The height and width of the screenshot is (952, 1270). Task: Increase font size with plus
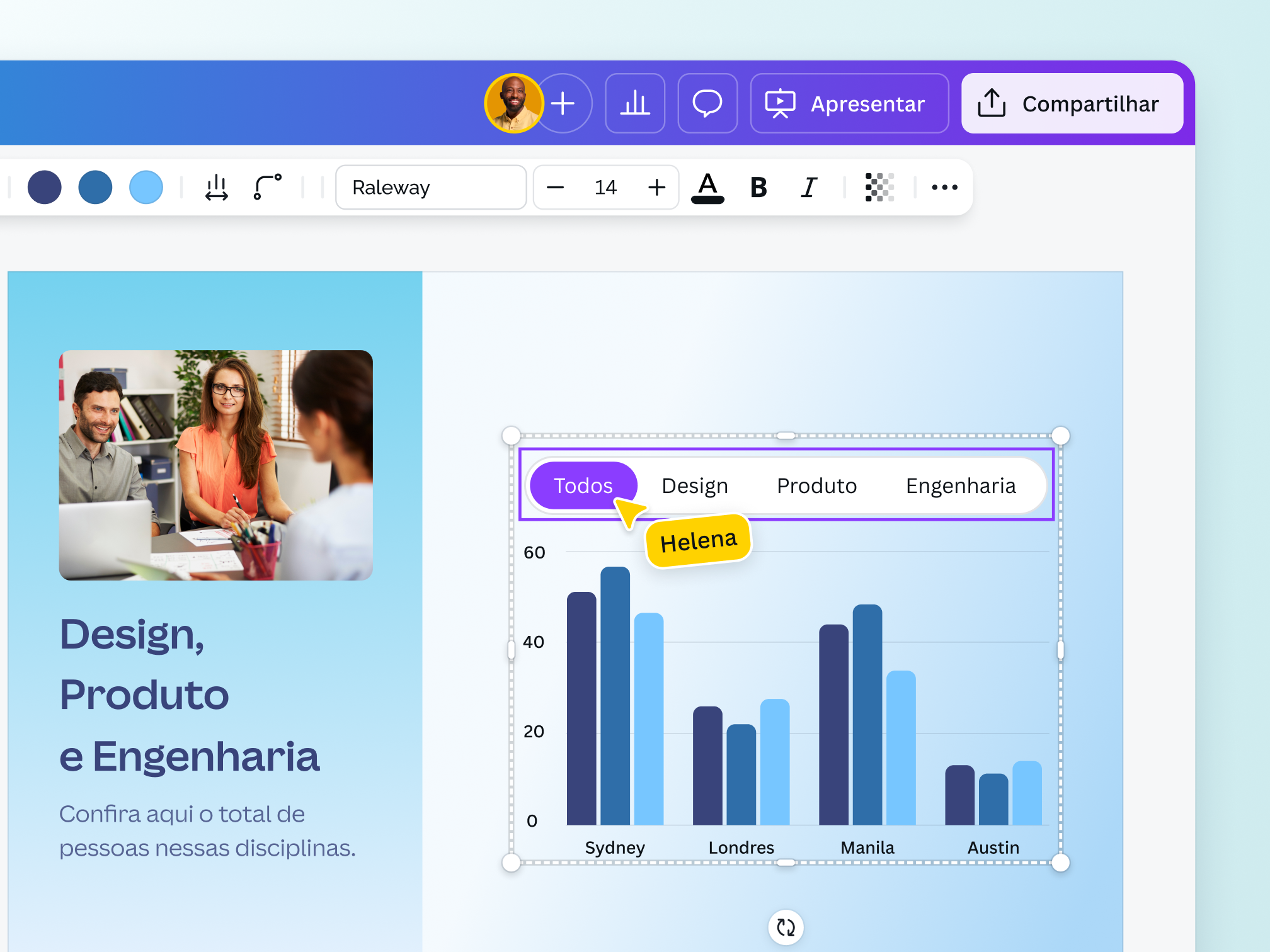click(656, 187)
